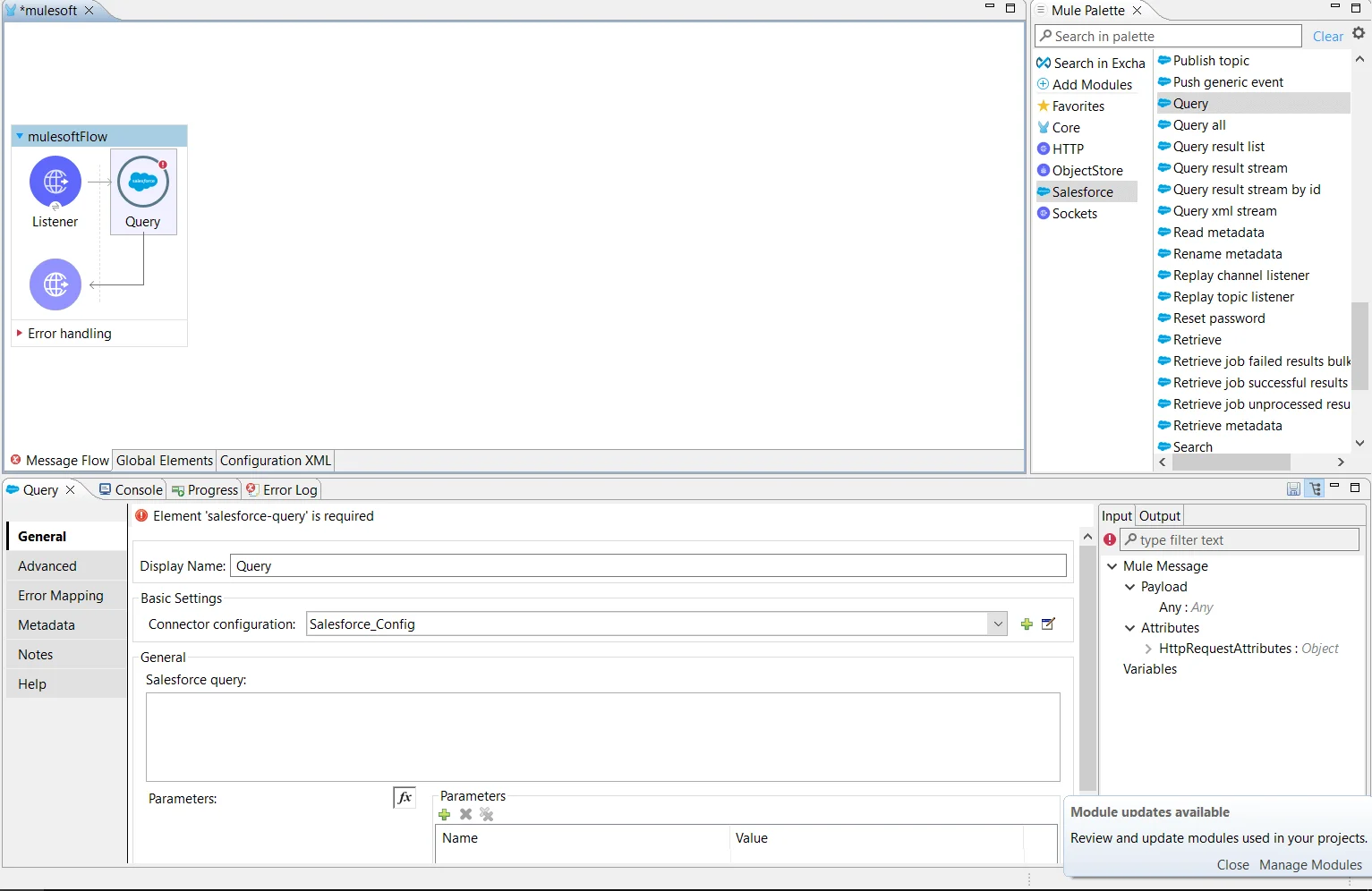
Task: Clear the palette search
Action: (1328, 37)
